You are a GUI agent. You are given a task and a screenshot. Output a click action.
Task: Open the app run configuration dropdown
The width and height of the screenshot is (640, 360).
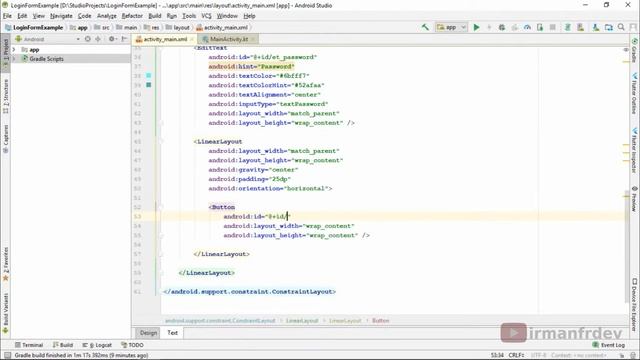pos(451,27)
